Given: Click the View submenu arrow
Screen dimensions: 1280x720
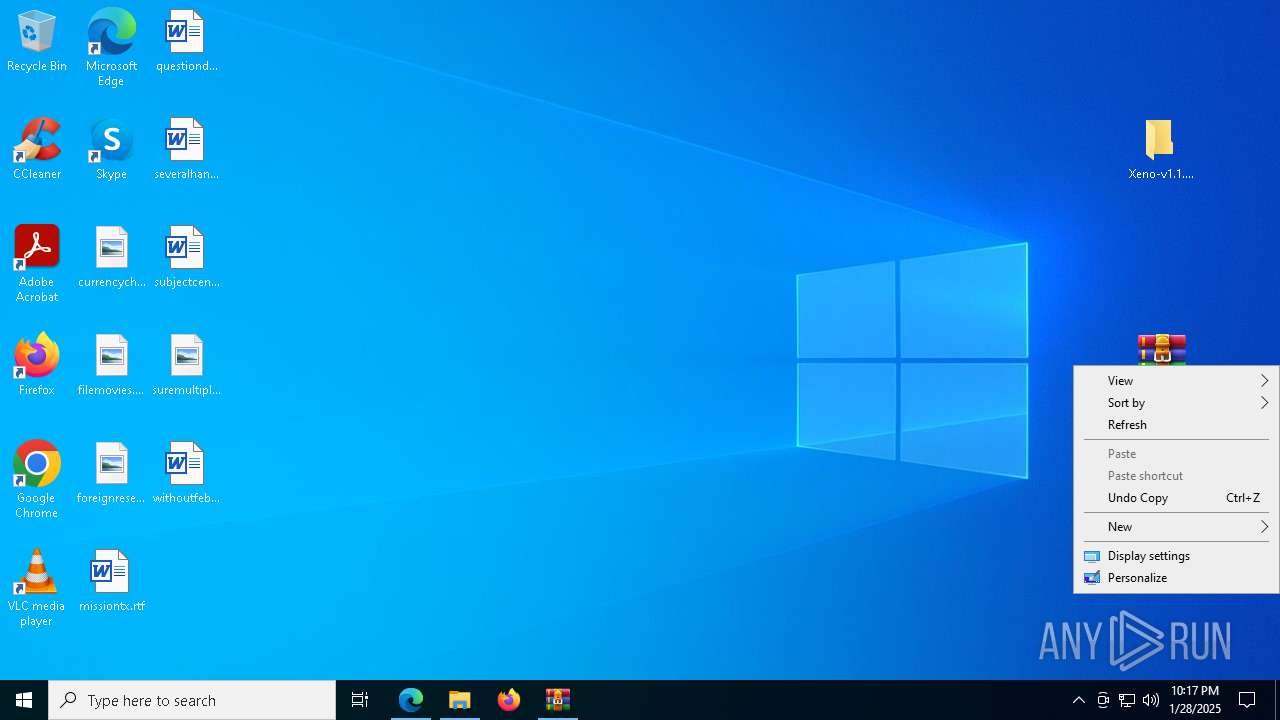Looking at the screenshot, I should tap(1264, 381).
